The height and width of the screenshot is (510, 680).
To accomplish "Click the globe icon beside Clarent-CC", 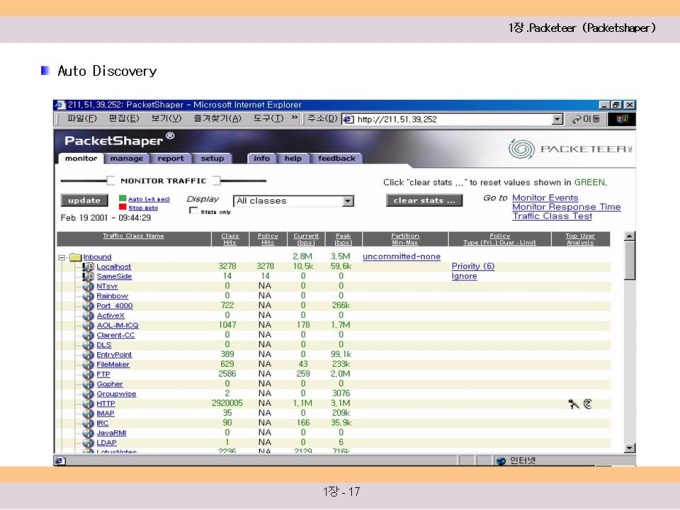I will [x=88, y=335].
